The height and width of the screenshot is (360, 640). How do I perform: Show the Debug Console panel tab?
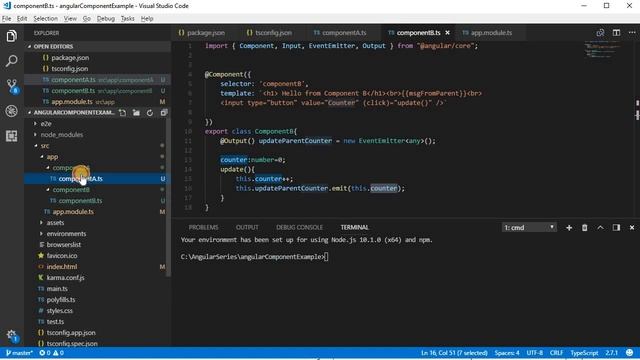click(299, 227)
